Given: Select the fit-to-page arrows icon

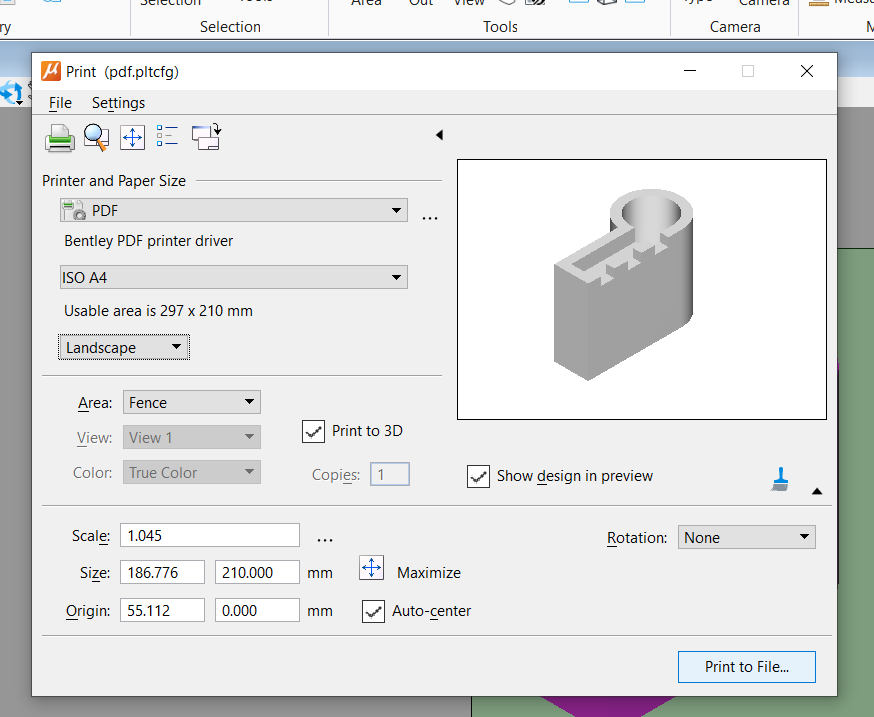Looking at the screenshot, I should [x=132, y=138].
